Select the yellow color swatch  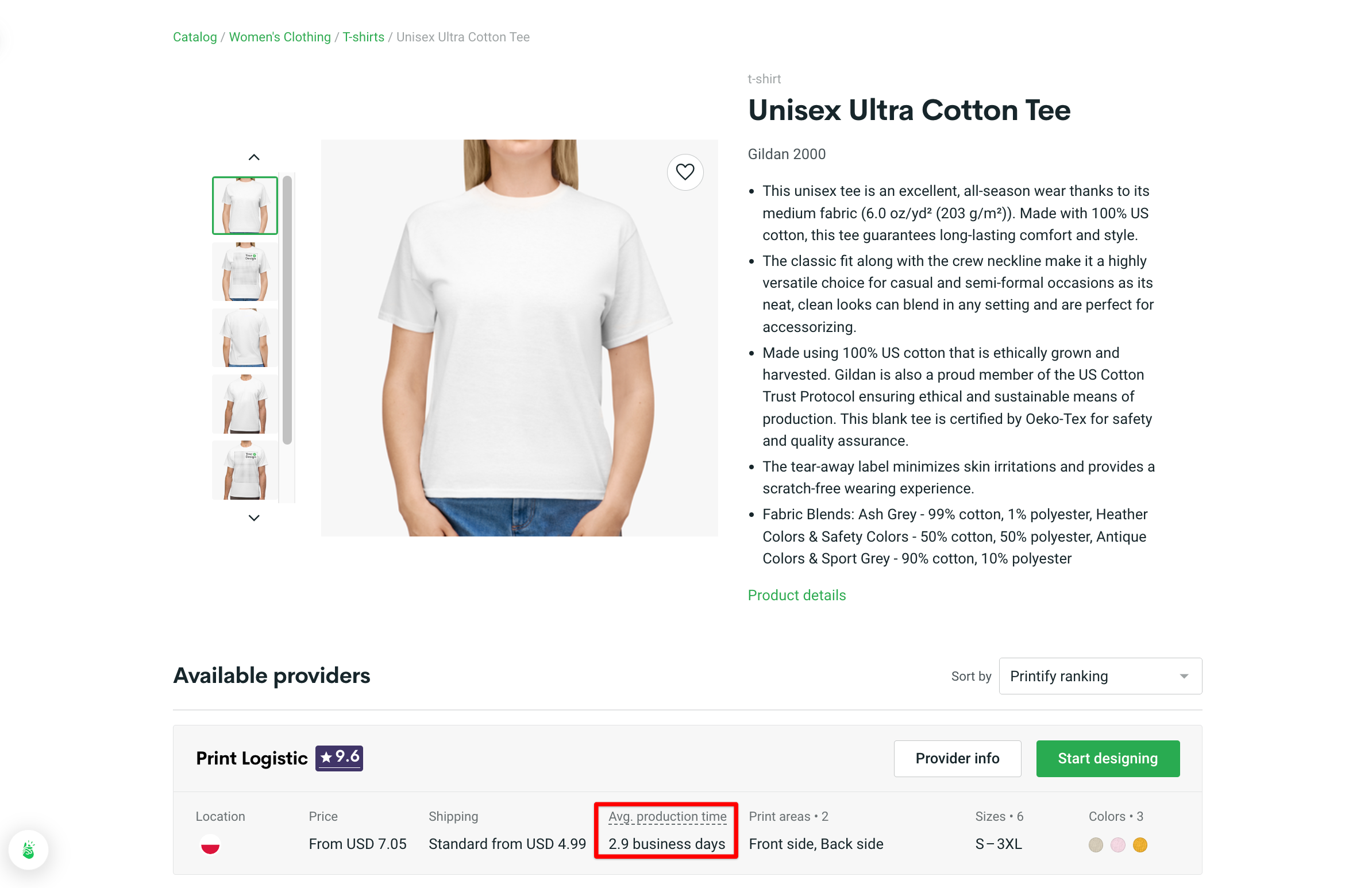(x=1140, y=845)
